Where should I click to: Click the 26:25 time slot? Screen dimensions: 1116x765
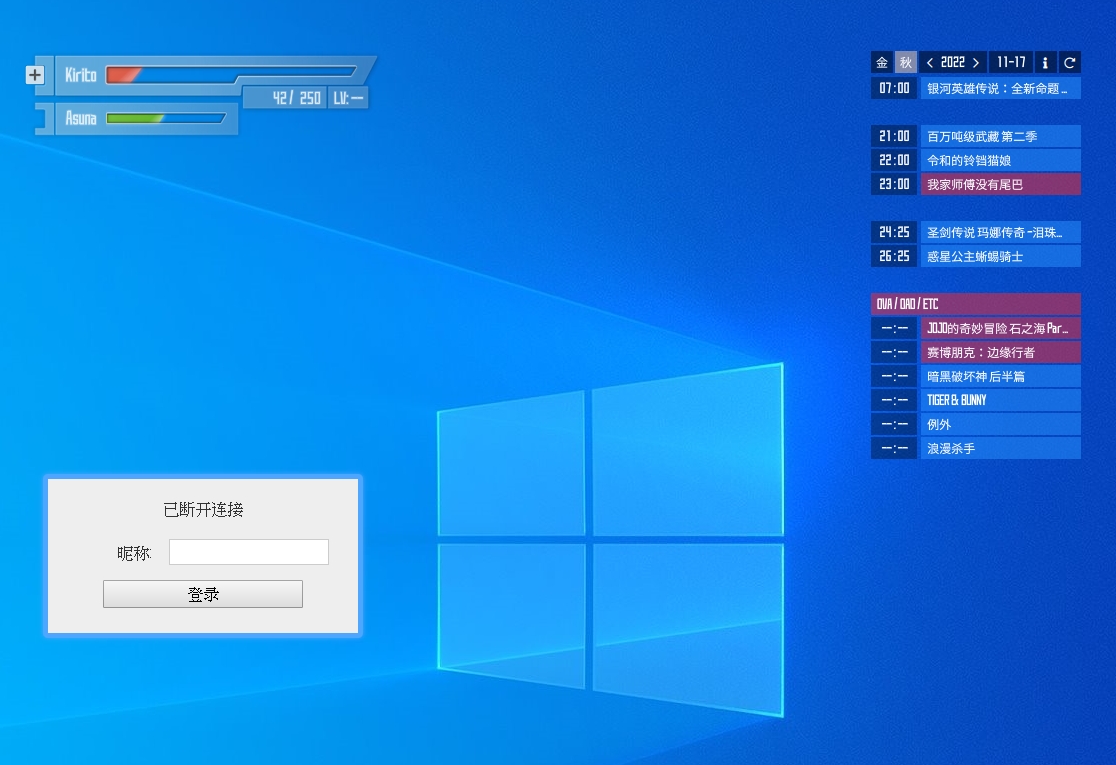(x=894, y=256)
